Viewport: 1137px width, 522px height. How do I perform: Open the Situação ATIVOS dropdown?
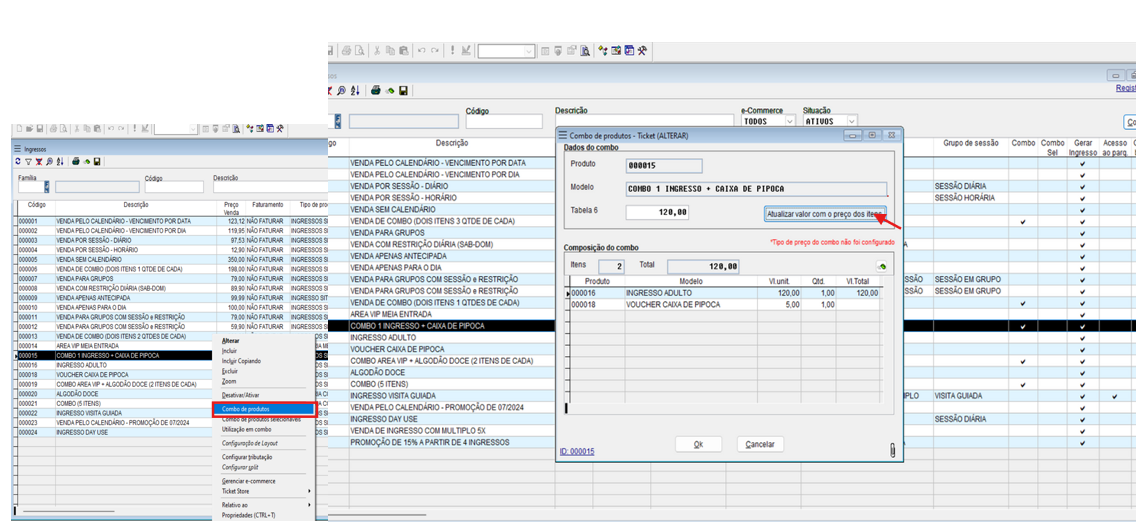(851, 121)
